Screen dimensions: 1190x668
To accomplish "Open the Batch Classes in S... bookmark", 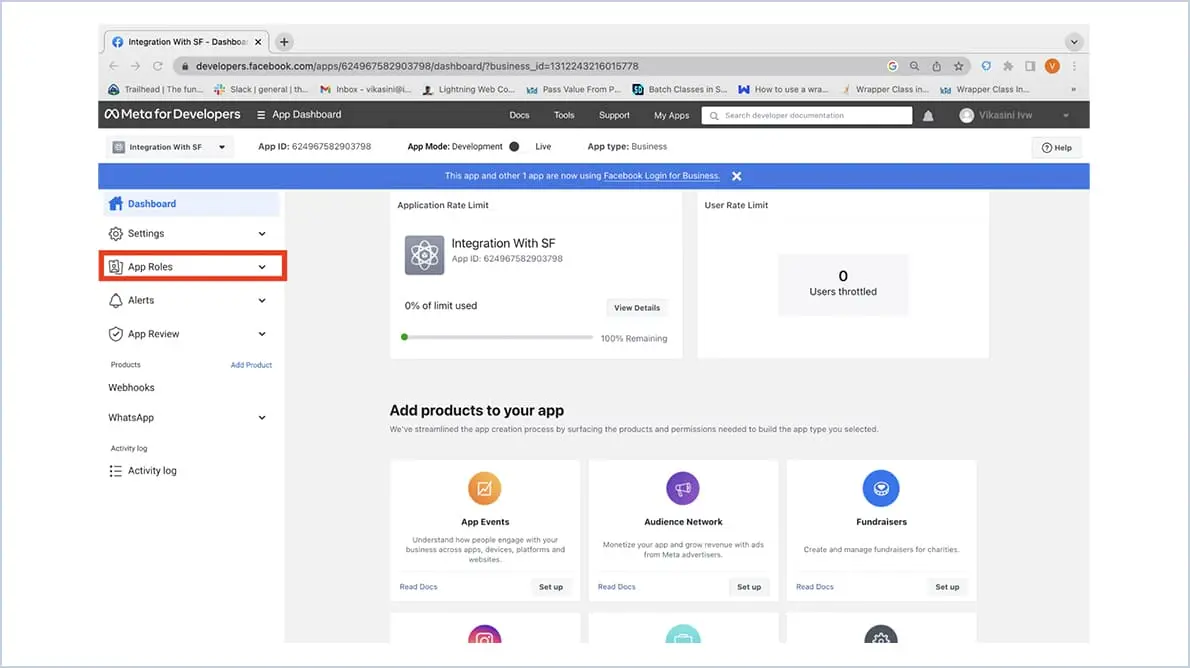I will click(x=680, y=90).
